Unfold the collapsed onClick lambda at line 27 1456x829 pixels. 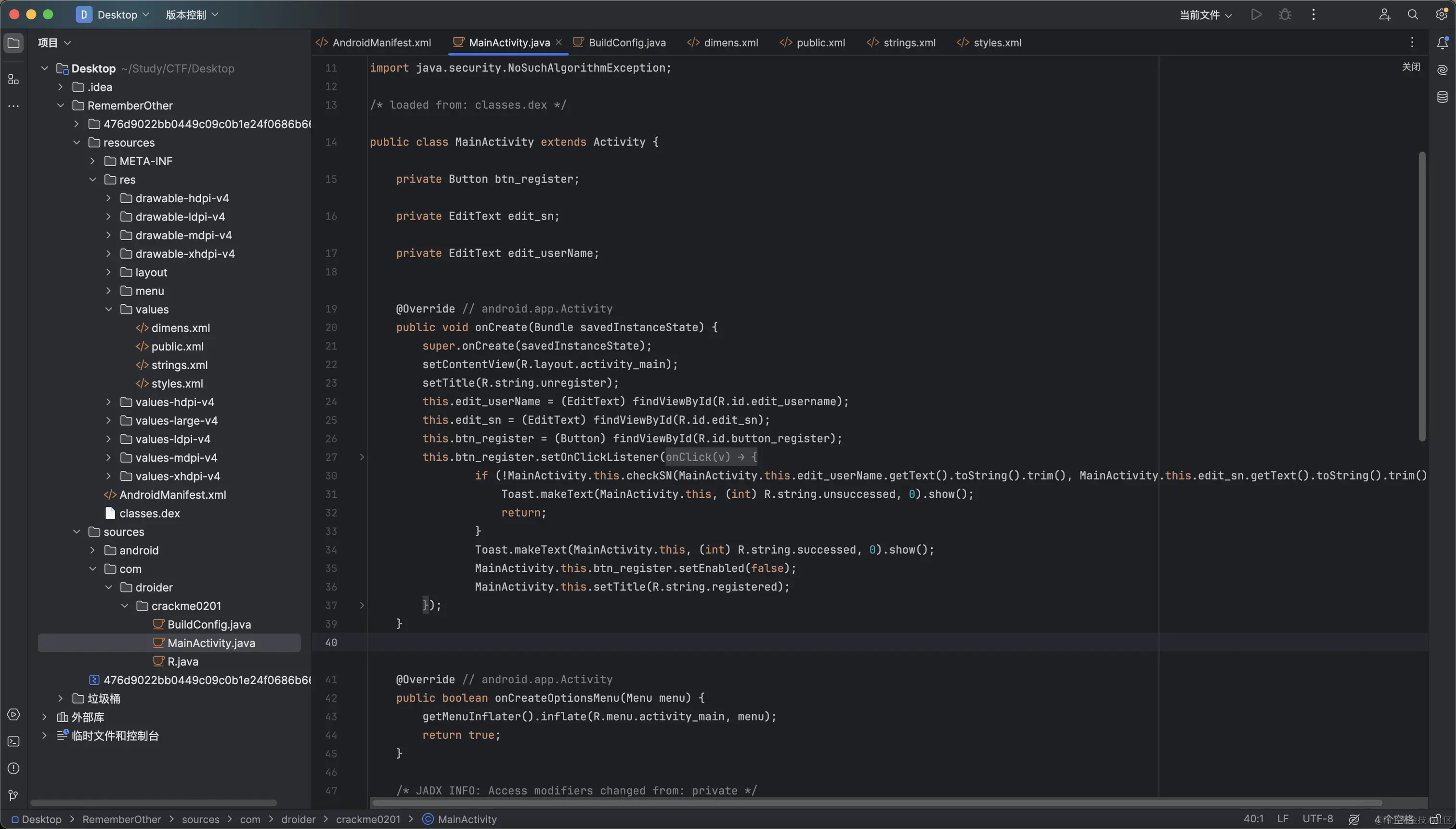[362, 457]
